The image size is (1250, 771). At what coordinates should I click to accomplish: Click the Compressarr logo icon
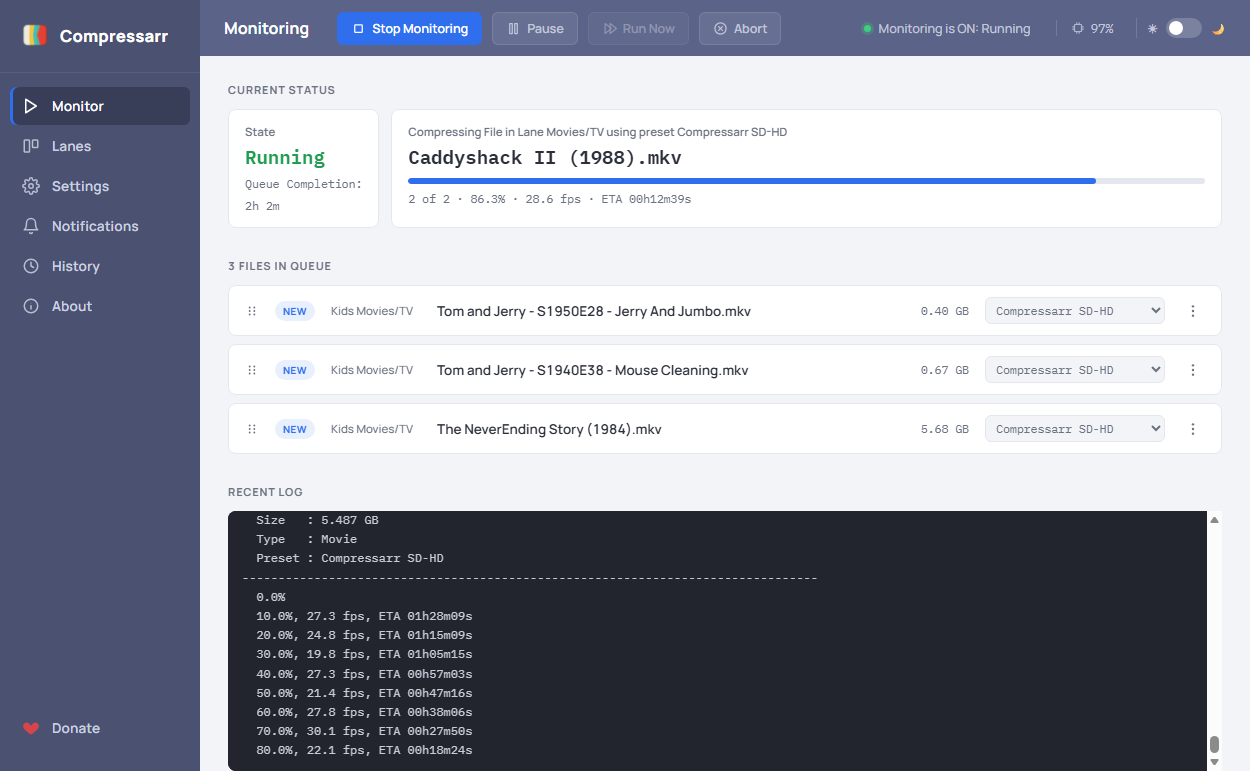(x=35, y=36)
